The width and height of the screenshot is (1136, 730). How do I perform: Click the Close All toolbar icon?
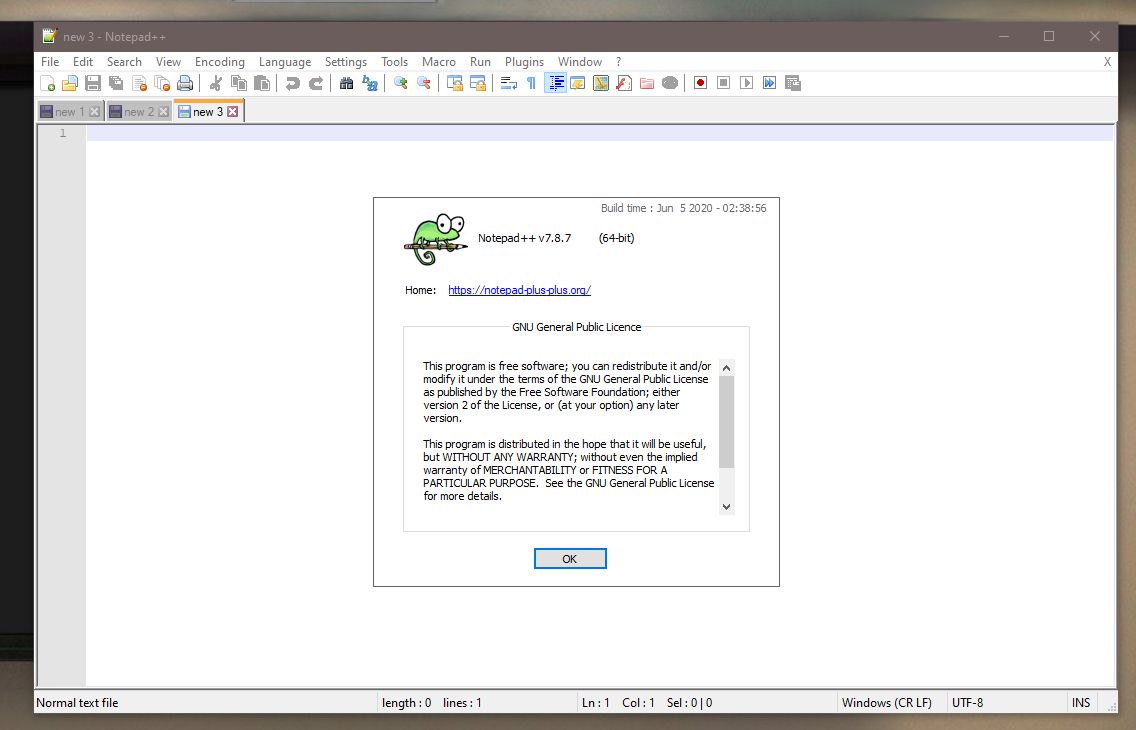click(162, 83)
